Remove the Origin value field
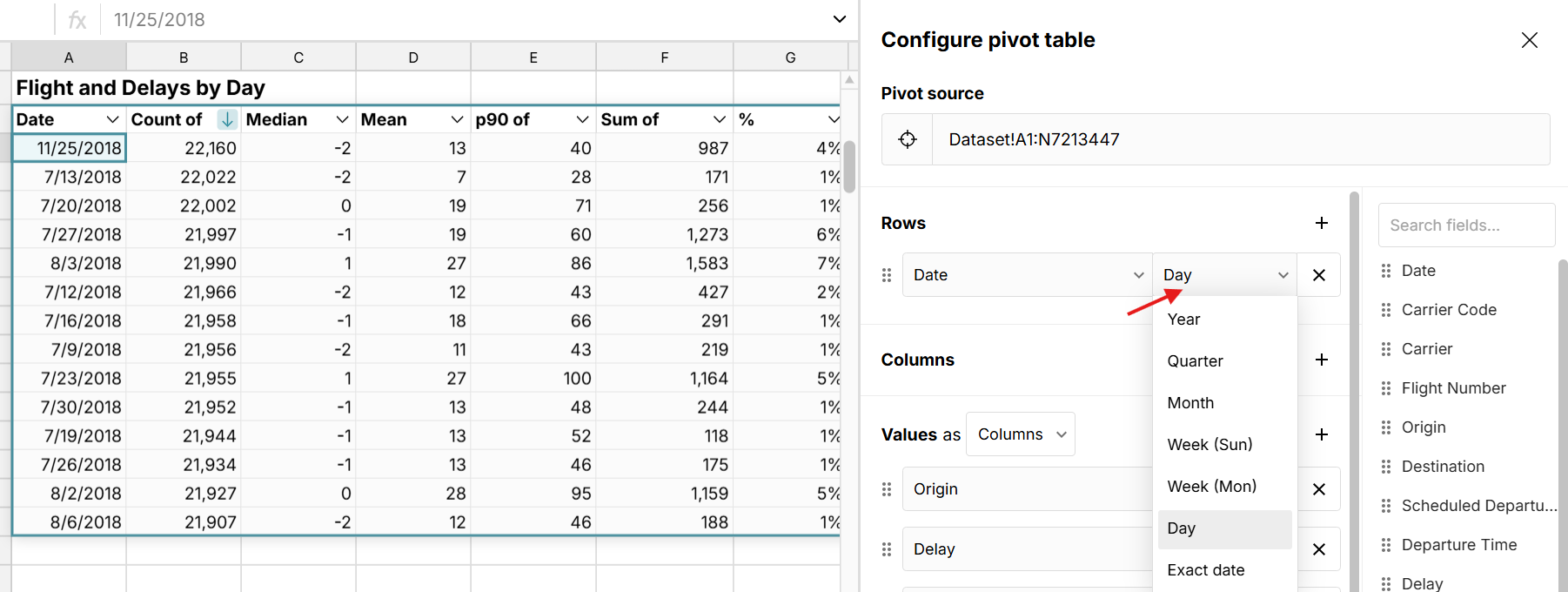1568x592 pixels. [1318, 489]
